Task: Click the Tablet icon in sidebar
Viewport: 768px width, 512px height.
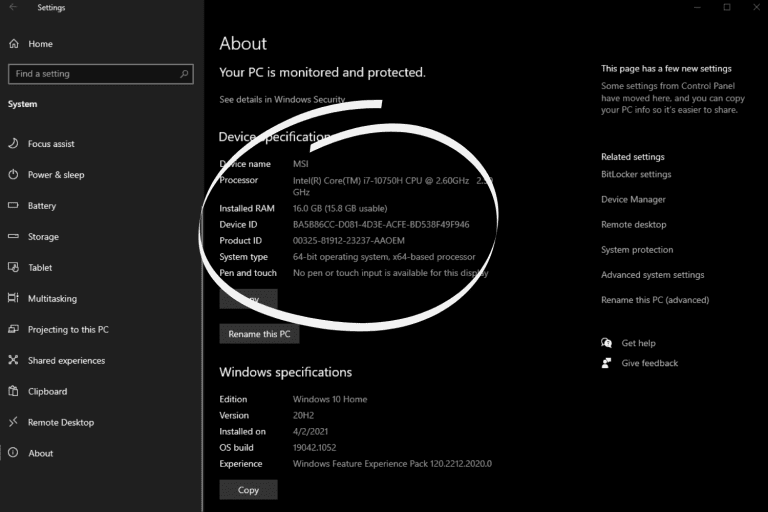Action: pyautogui.click(x=13, y=268)
